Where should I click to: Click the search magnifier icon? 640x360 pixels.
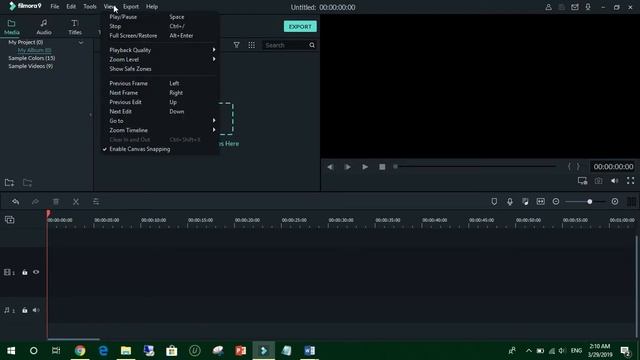[x=312, y=45]
